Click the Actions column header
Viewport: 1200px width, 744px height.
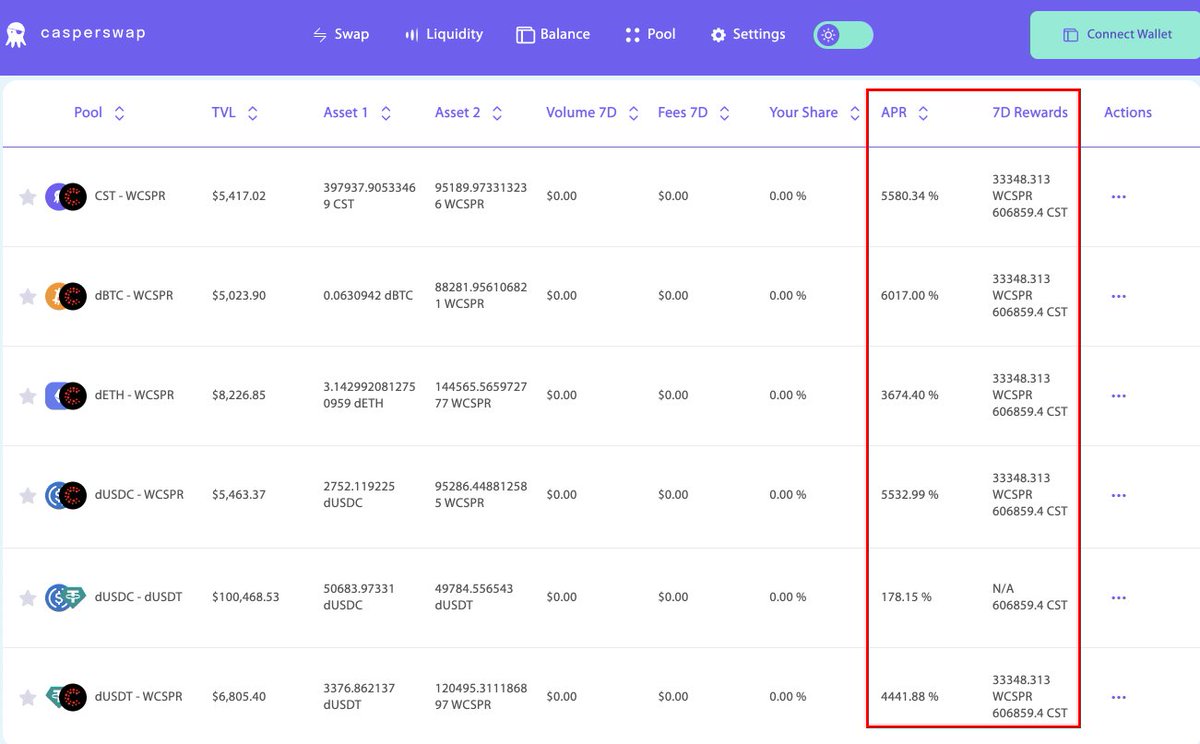(x=1128, y=112)
